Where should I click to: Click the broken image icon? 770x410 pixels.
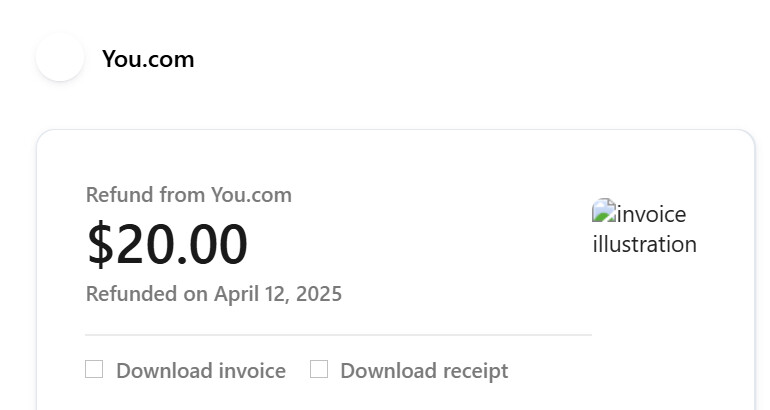coord(601,210)
